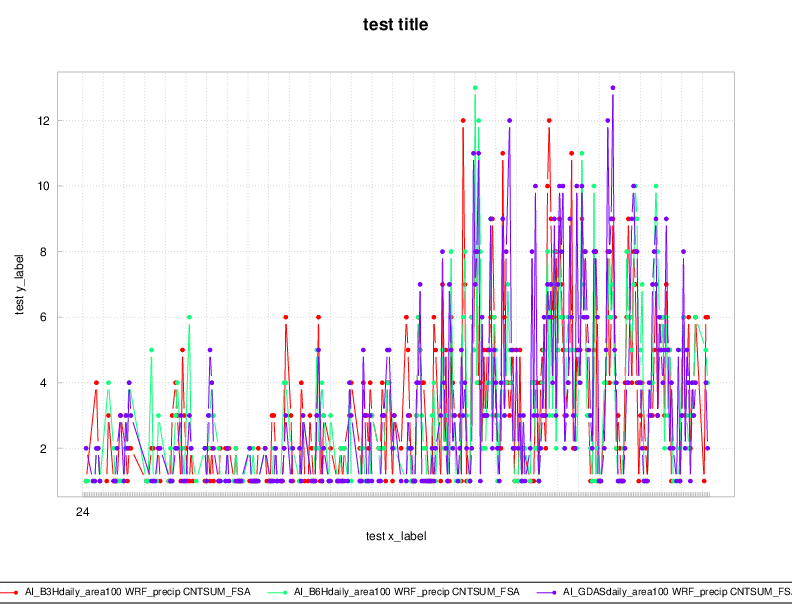
Task: Click the chart heading "test title"
Action: [396, 24]
